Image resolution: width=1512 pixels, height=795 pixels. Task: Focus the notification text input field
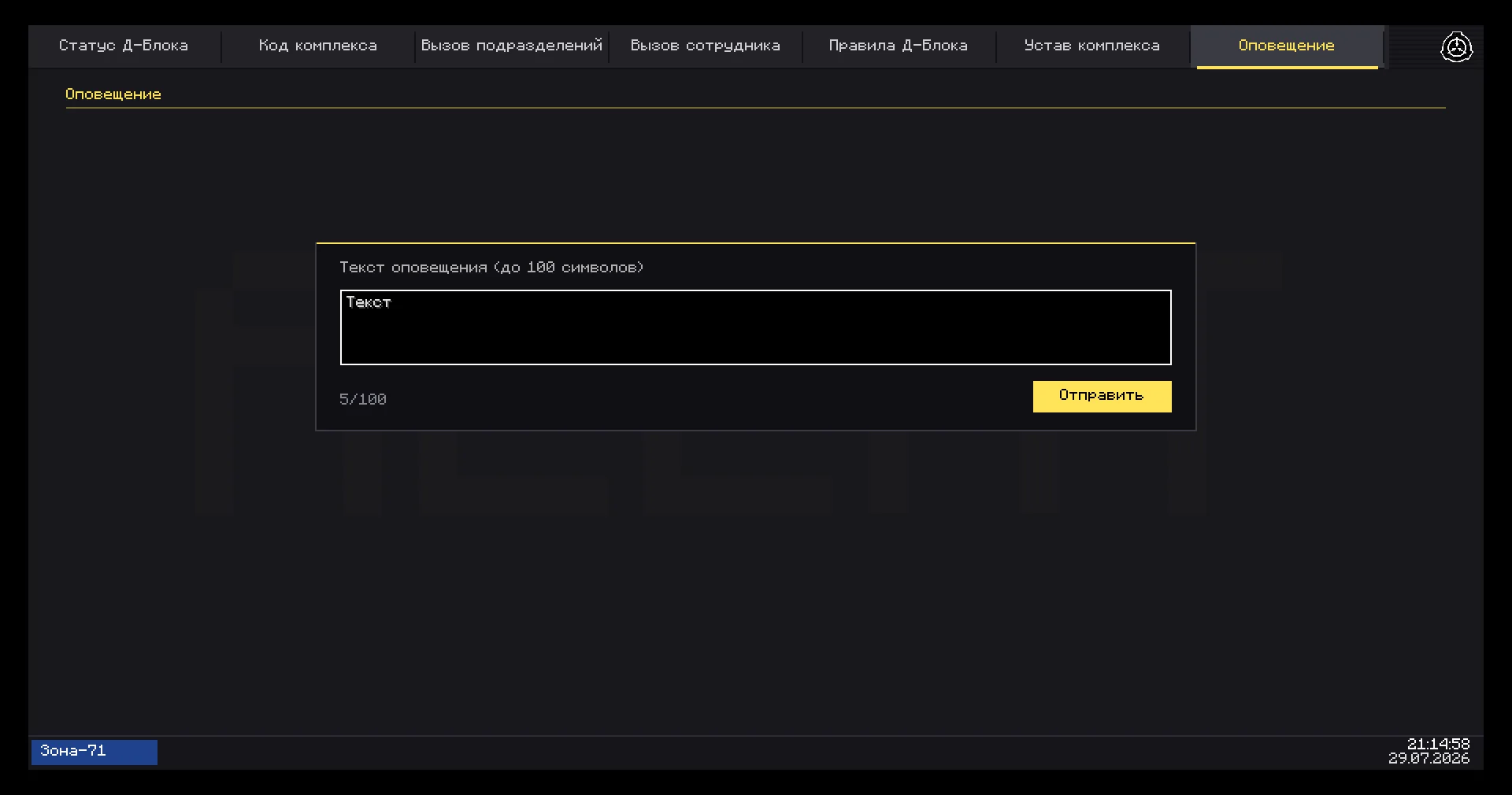click(x=756, y=327)
